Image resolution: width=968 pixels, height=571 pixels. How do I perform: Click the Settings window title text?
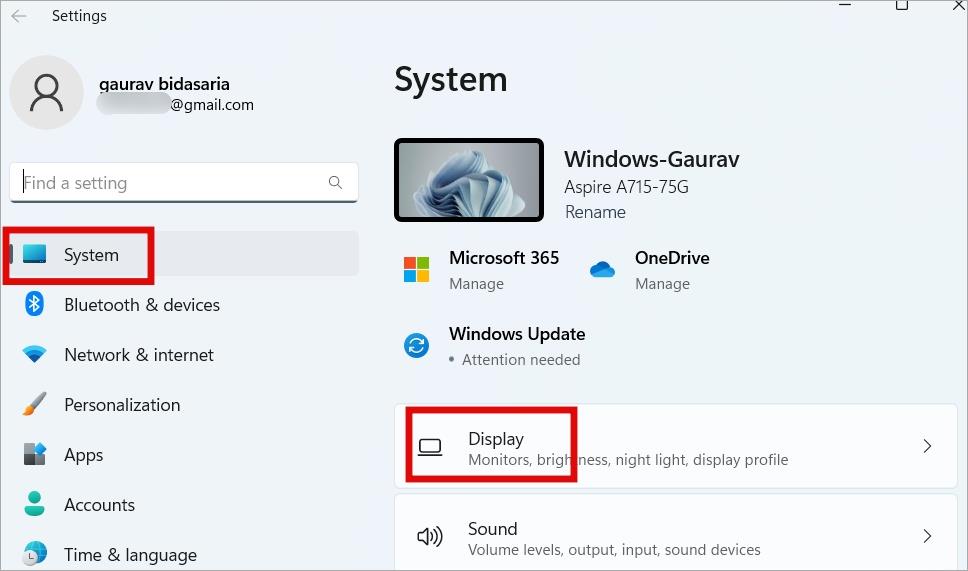point(79,16)
